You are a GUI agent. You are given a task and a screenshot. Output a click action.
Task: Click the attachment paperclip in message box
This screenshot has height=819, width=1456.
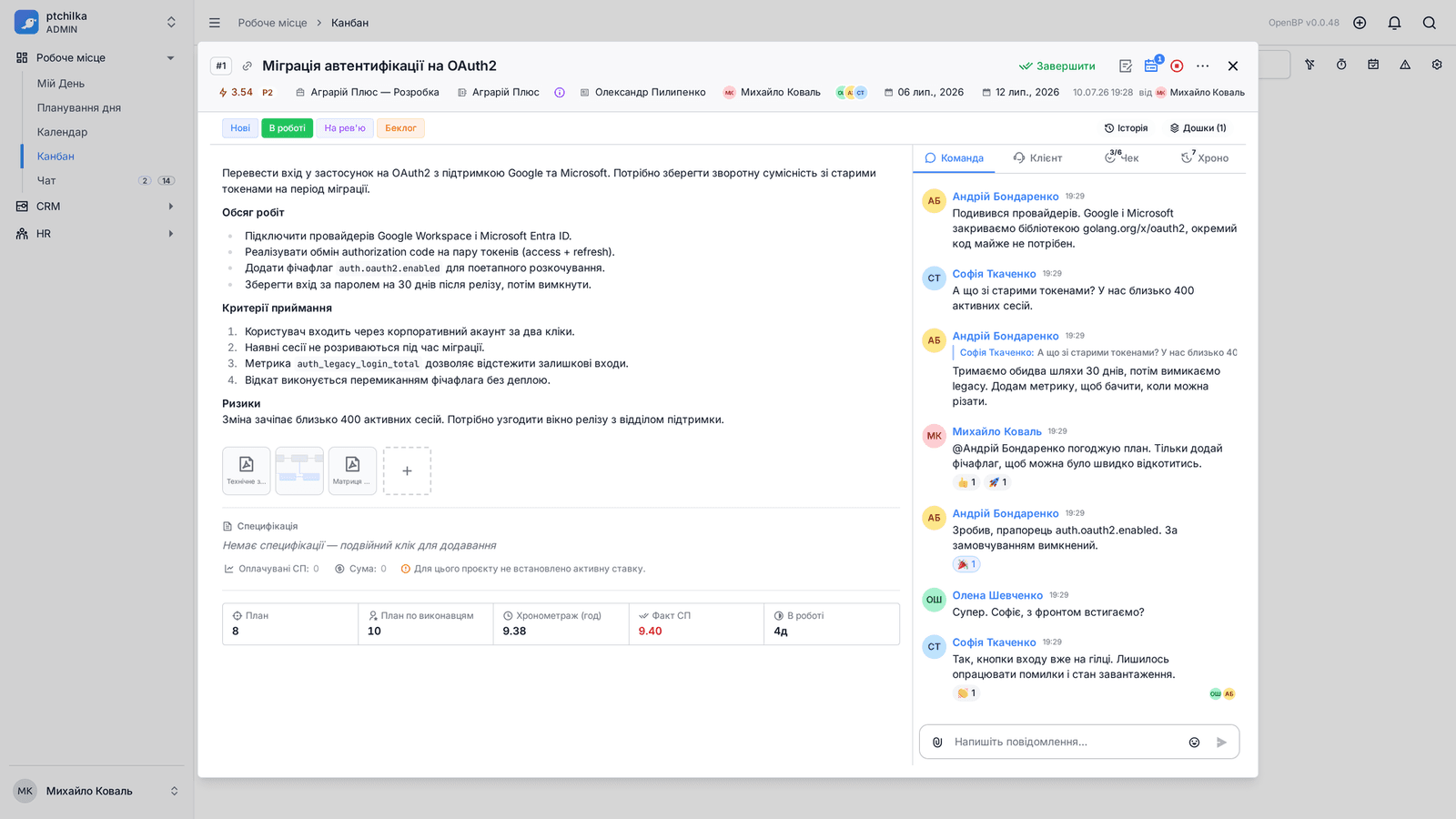pyautogui.click(x=937, y=742)
